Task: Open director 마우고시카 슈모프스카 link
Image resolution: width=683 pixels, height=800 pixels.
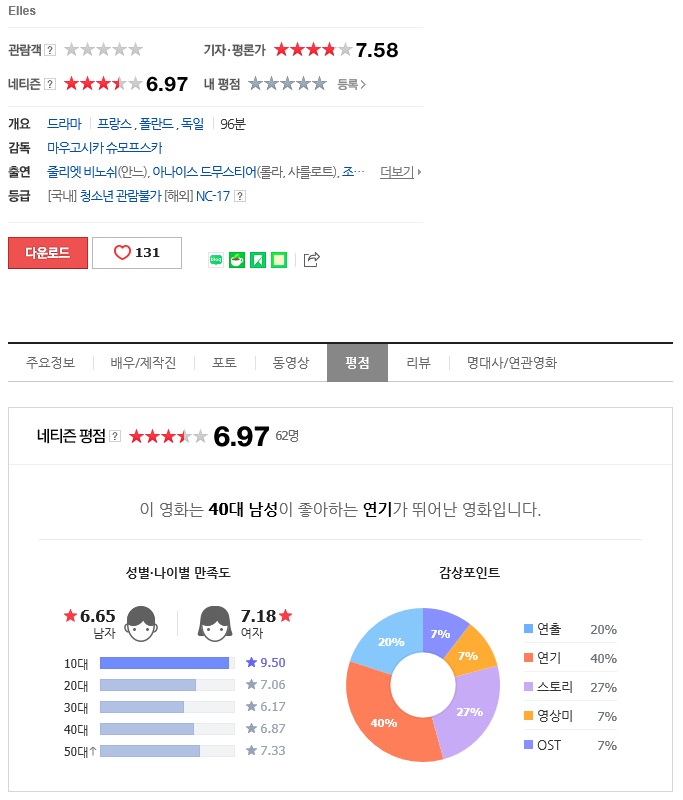Action: 105,148
